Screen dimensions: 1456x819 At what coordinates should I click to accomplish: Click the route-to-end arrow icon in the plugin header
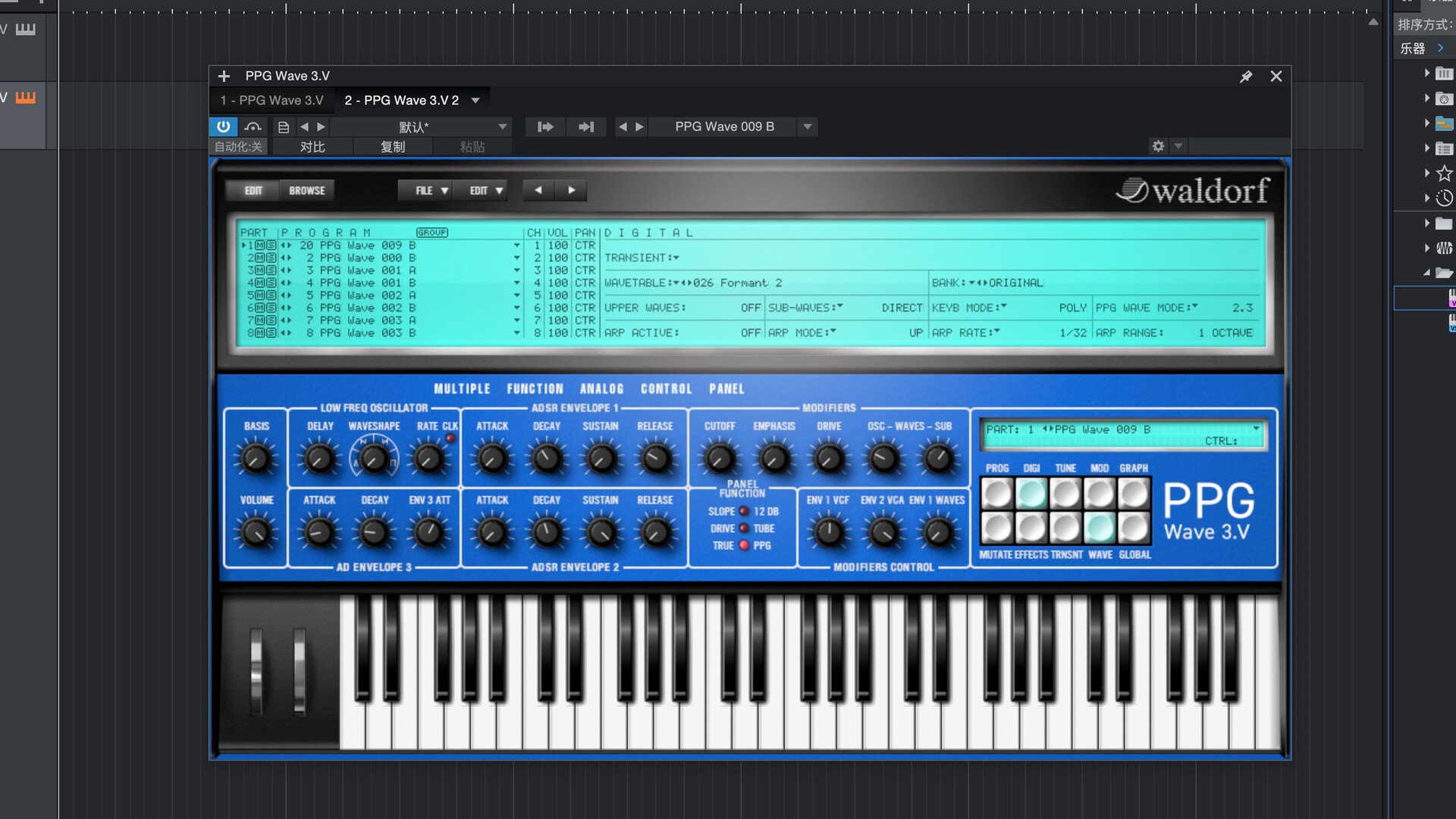point(586,127)
